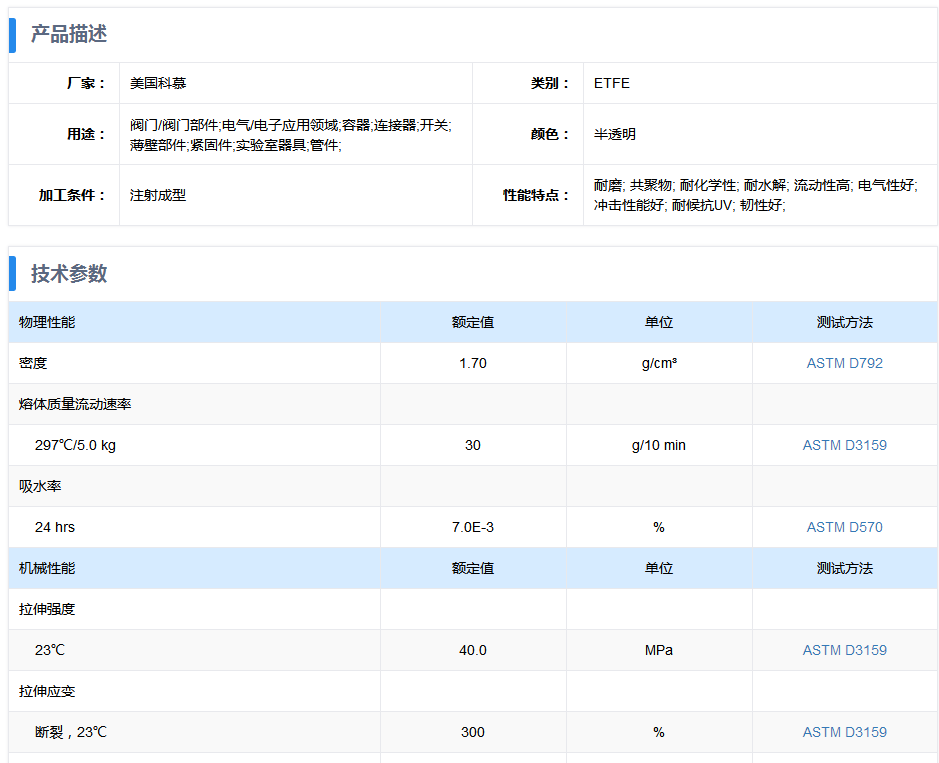
Task: Click the manufacturer value 美国科慕
Action: 158,83
